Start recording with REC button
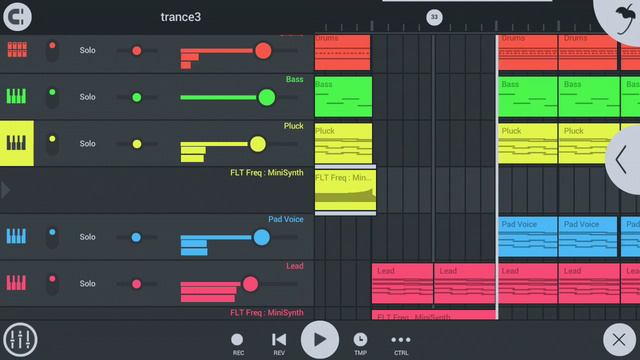The width and height of the screenshot is (640, 360). pyautogui.click(x=237, y=344)
